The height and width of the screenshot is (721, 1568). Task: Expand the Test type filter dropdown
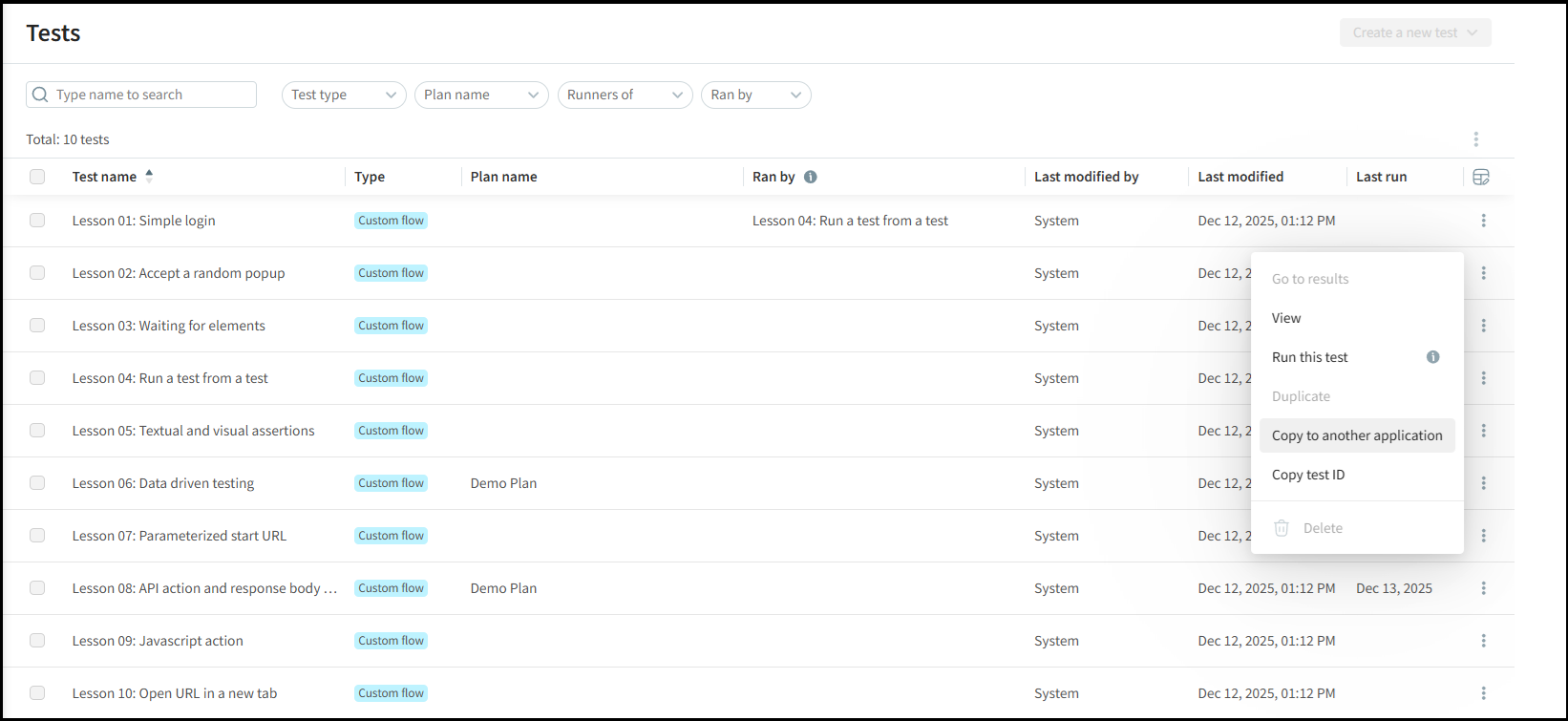tap(344, 95)
